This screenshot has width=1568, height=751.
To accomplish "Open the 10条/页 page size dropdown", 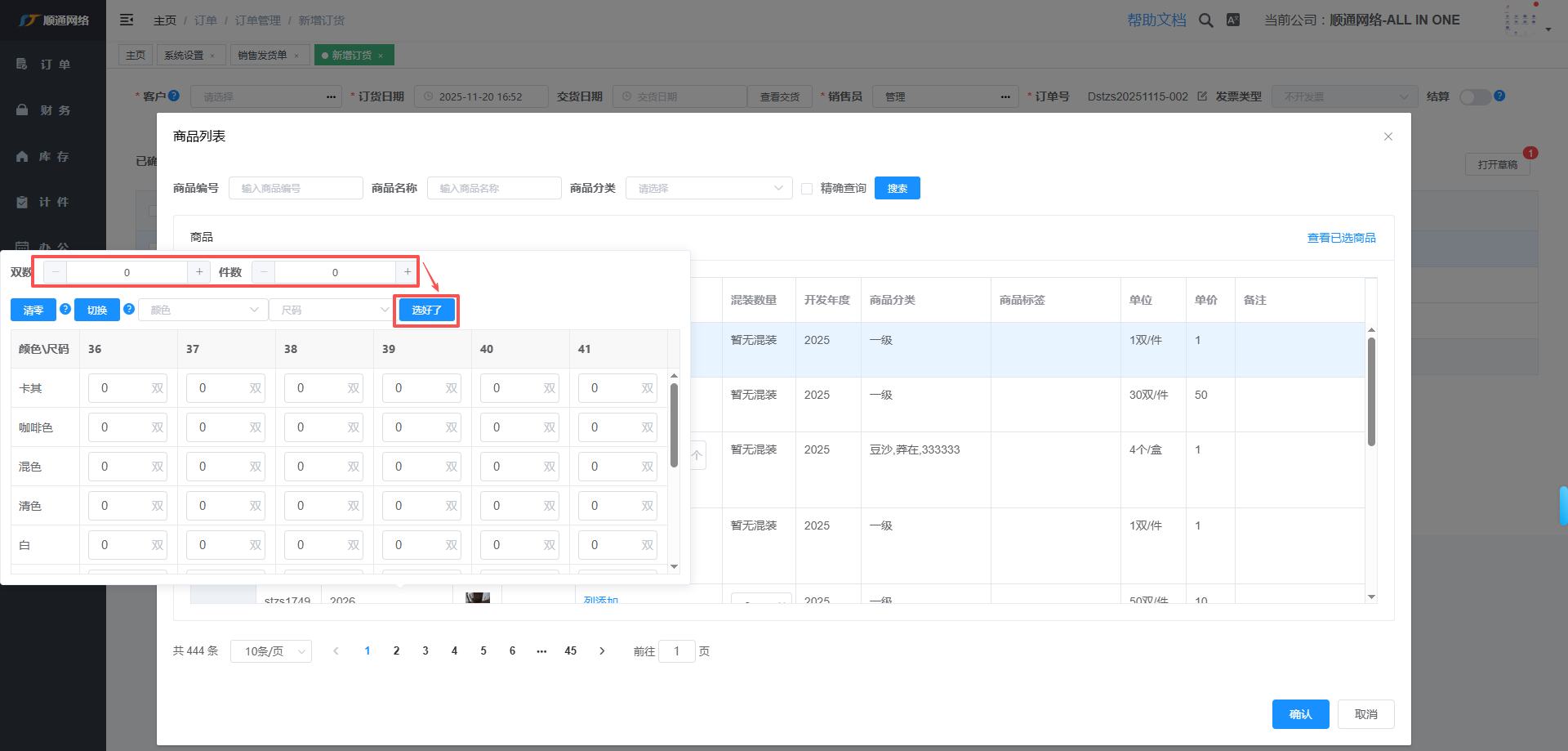I will (x=270, y=651).
